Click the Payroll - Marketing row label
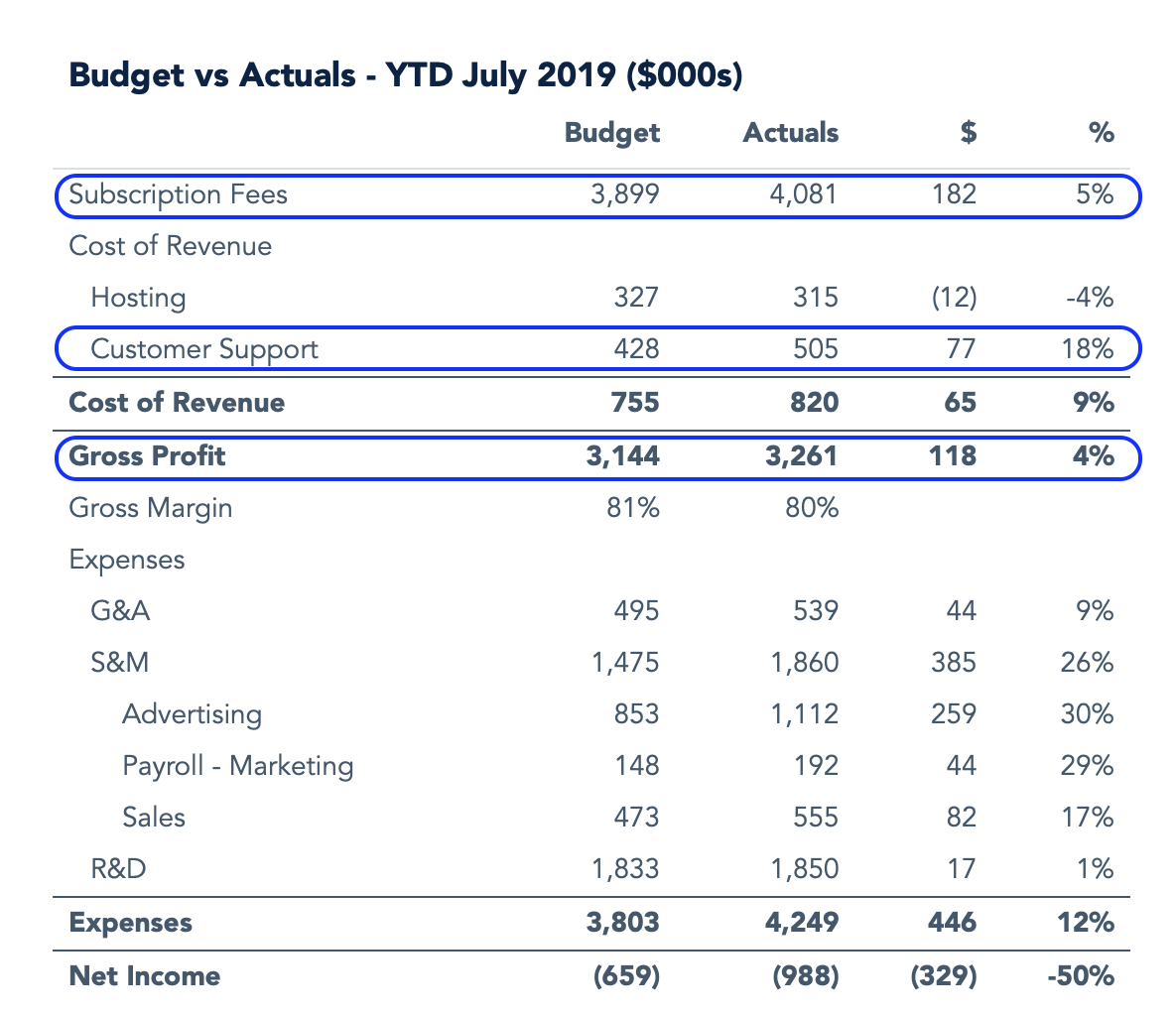The image size is (1176, 1017). click(x=236, y=766)
